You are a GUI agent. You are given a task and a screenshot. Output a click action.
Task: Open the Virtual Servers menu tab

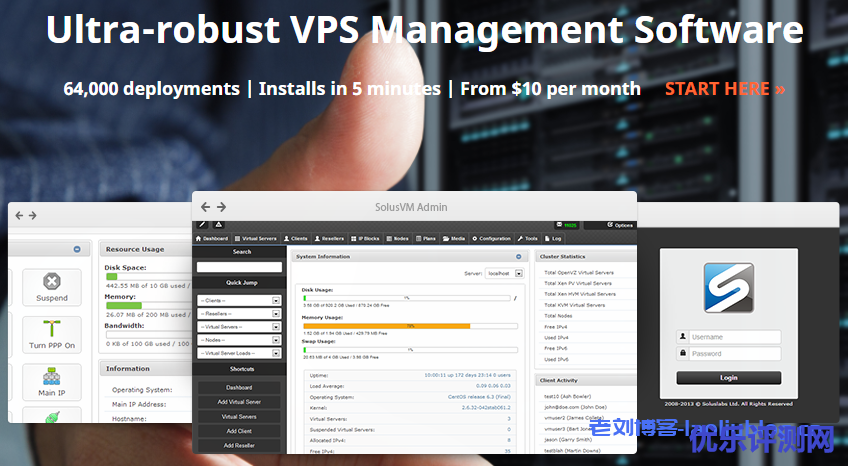257,239
